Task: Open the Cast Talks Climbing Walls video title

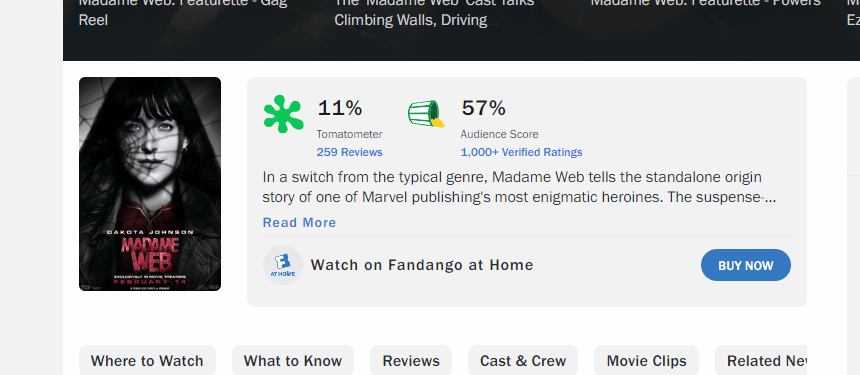Action: point(434,12)
